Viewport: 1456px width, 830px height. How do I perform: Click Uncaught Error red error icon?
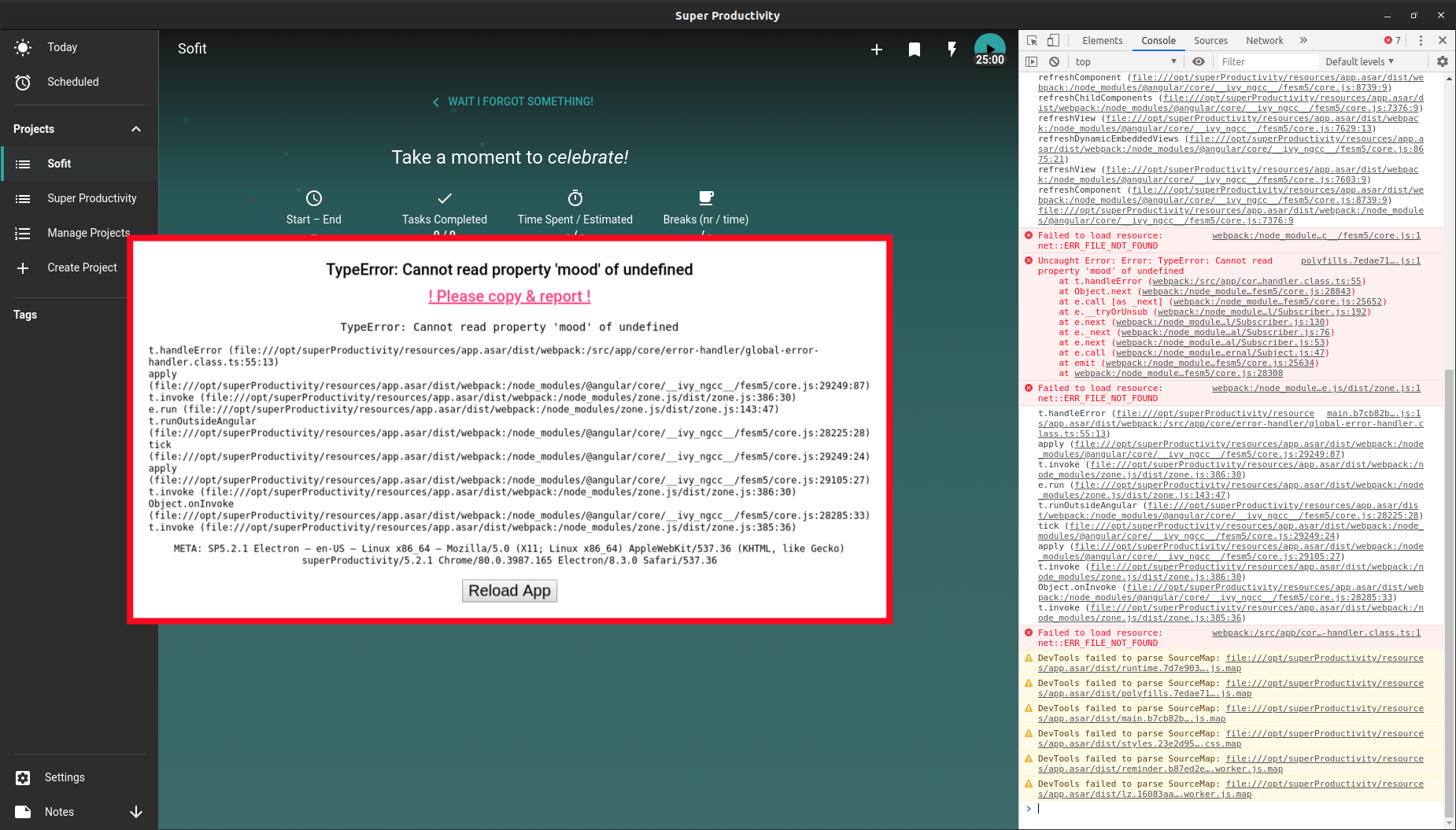pyautogui.click(x=1029, y=260)
